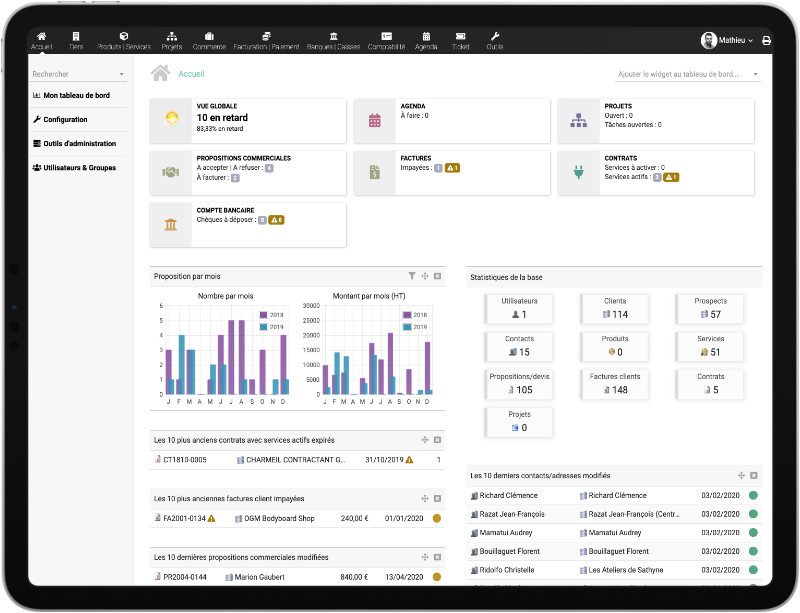Click the À facturer count badge

(x=235, y=178)
